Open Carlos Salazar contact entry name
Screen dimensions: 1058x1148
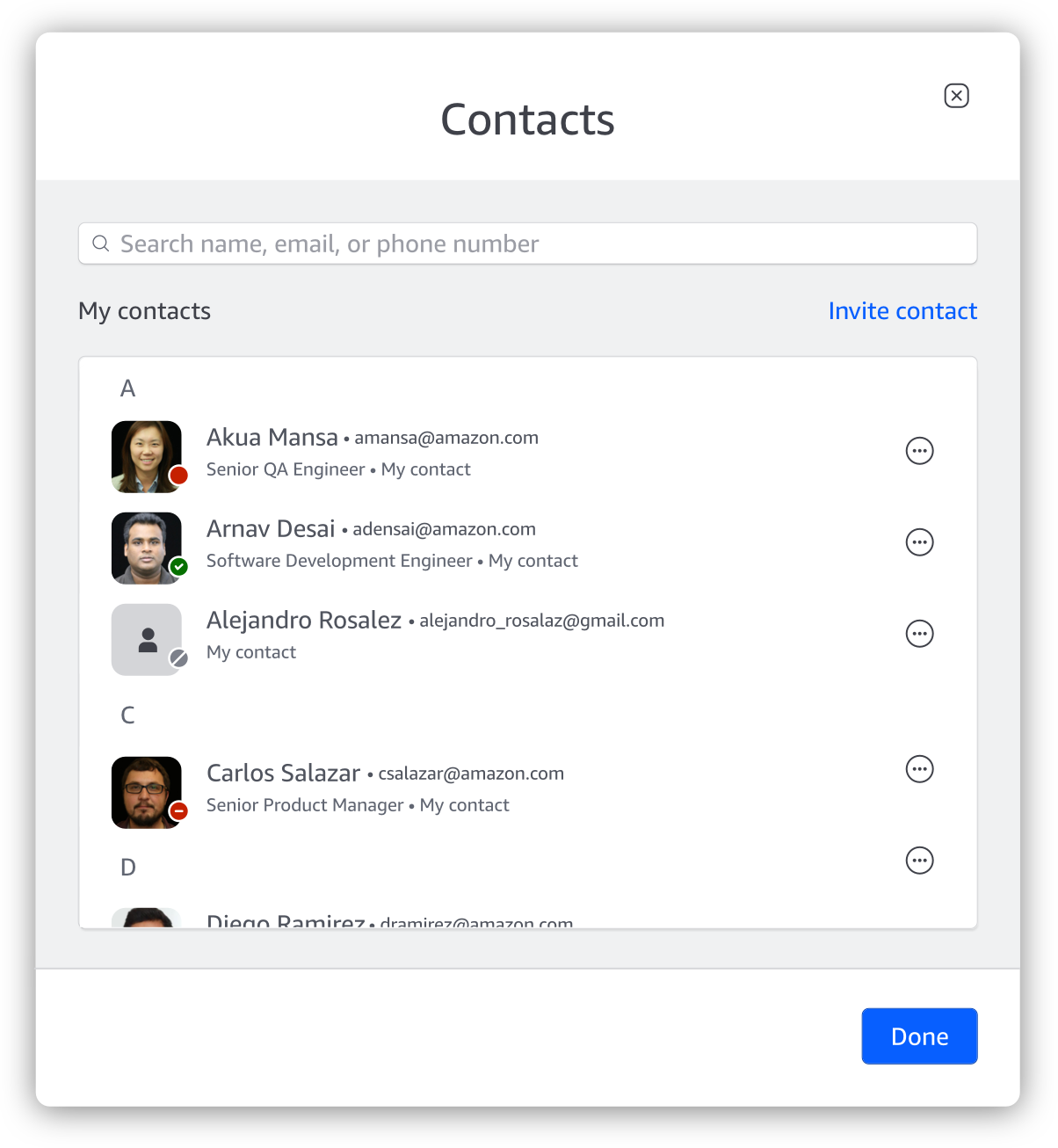click(283, 774)
